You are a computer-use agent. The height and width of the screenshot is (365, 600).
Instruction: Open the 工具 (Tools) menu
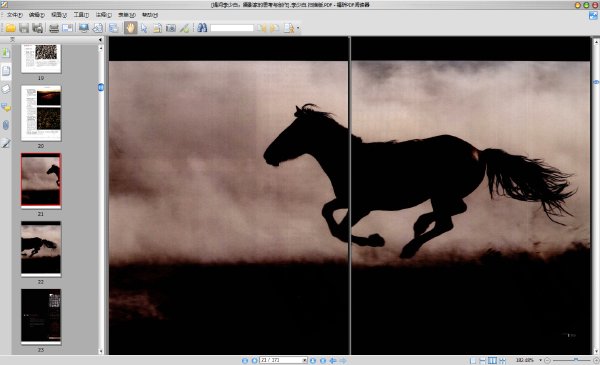coord(81,15)
